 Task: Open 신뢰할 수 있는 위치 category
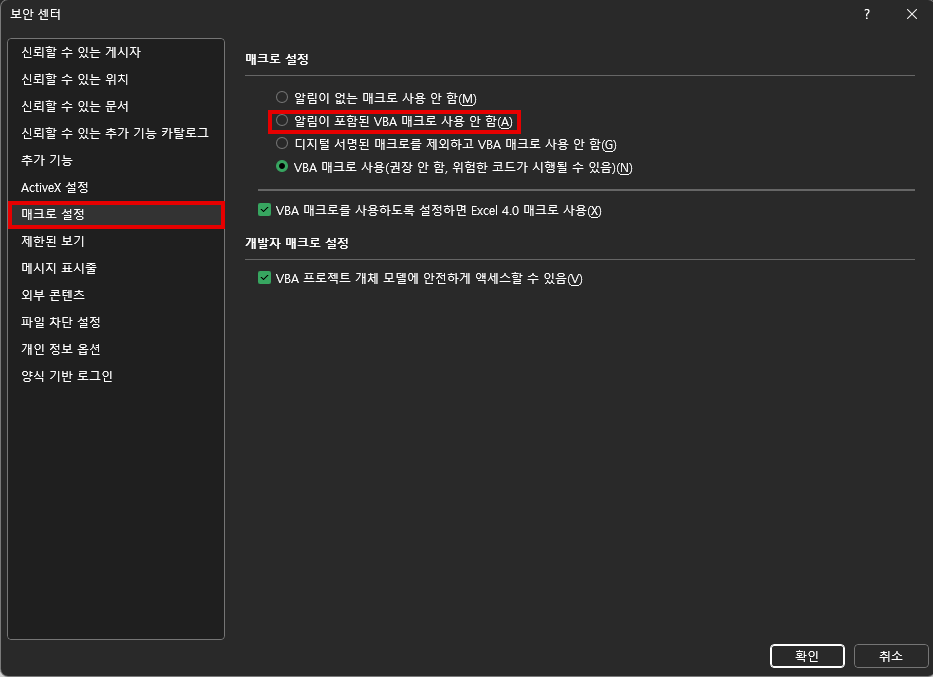tap(116, 79)
